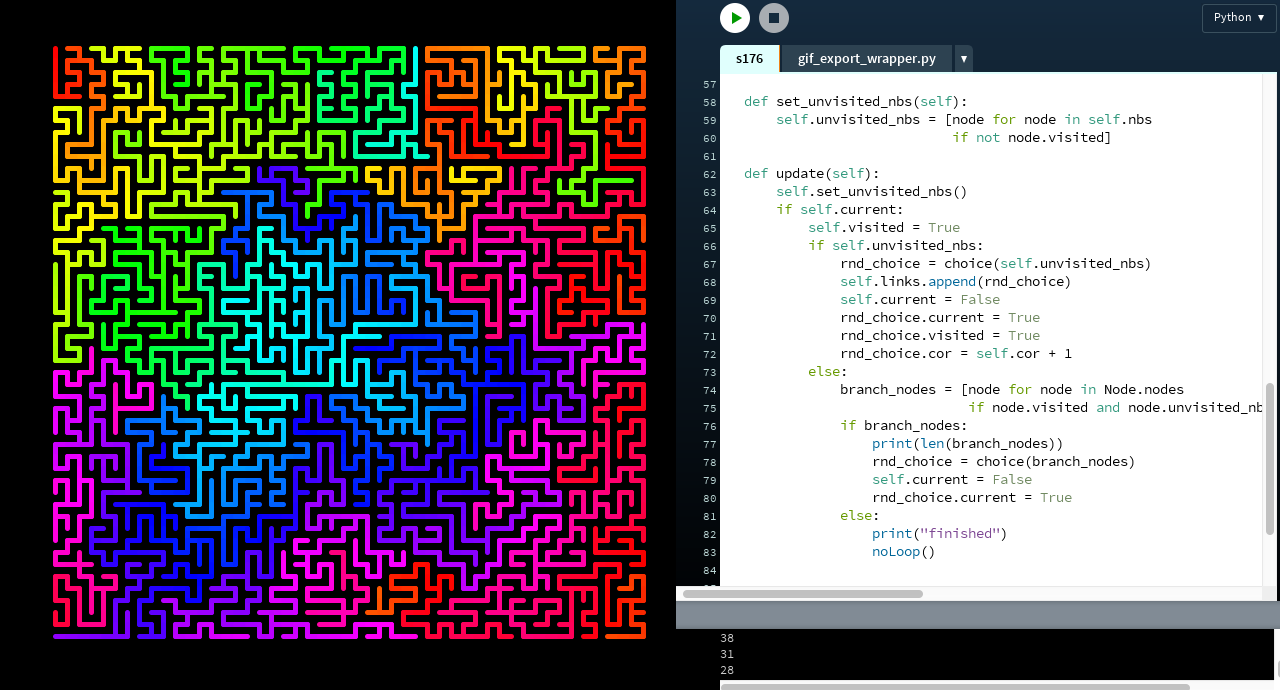This screenshot has height=690, width=1280.
Task: Place cursor in self.links.append(rnd_choice) line
Action: click(955, 282)
